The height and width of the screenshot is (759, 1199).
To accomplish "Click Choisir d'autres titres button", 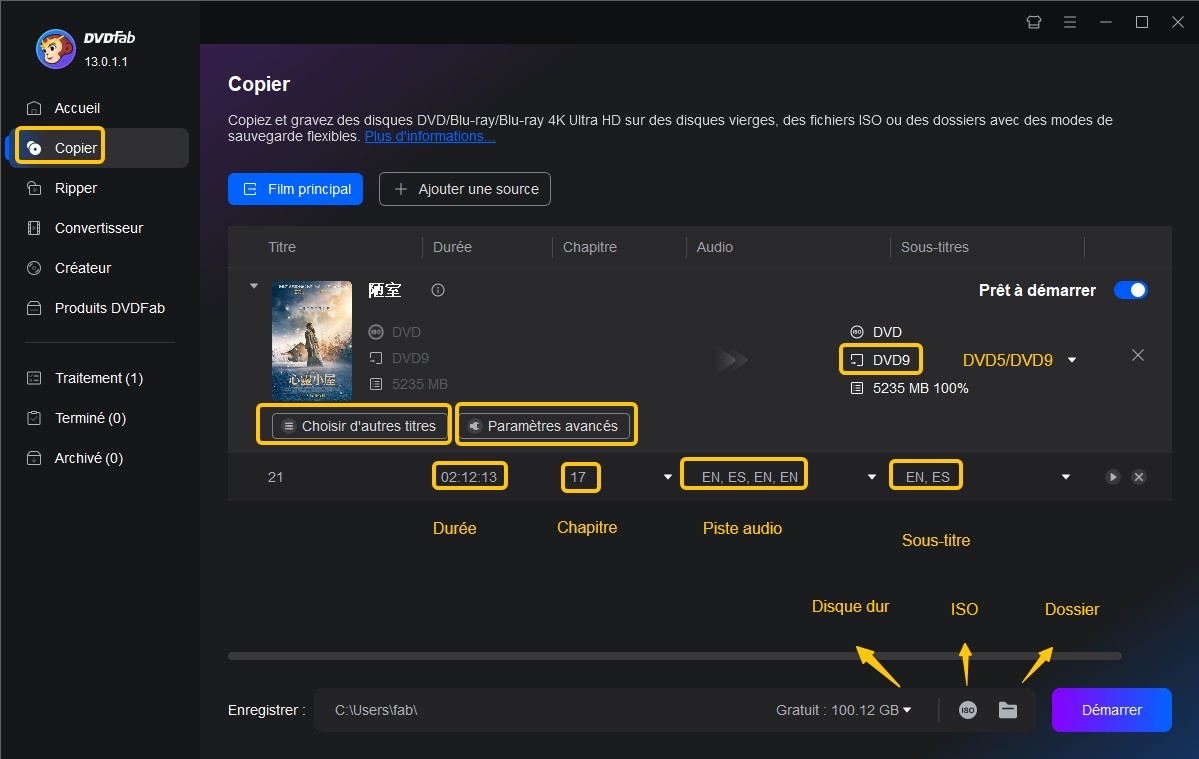I will point(359,426).
